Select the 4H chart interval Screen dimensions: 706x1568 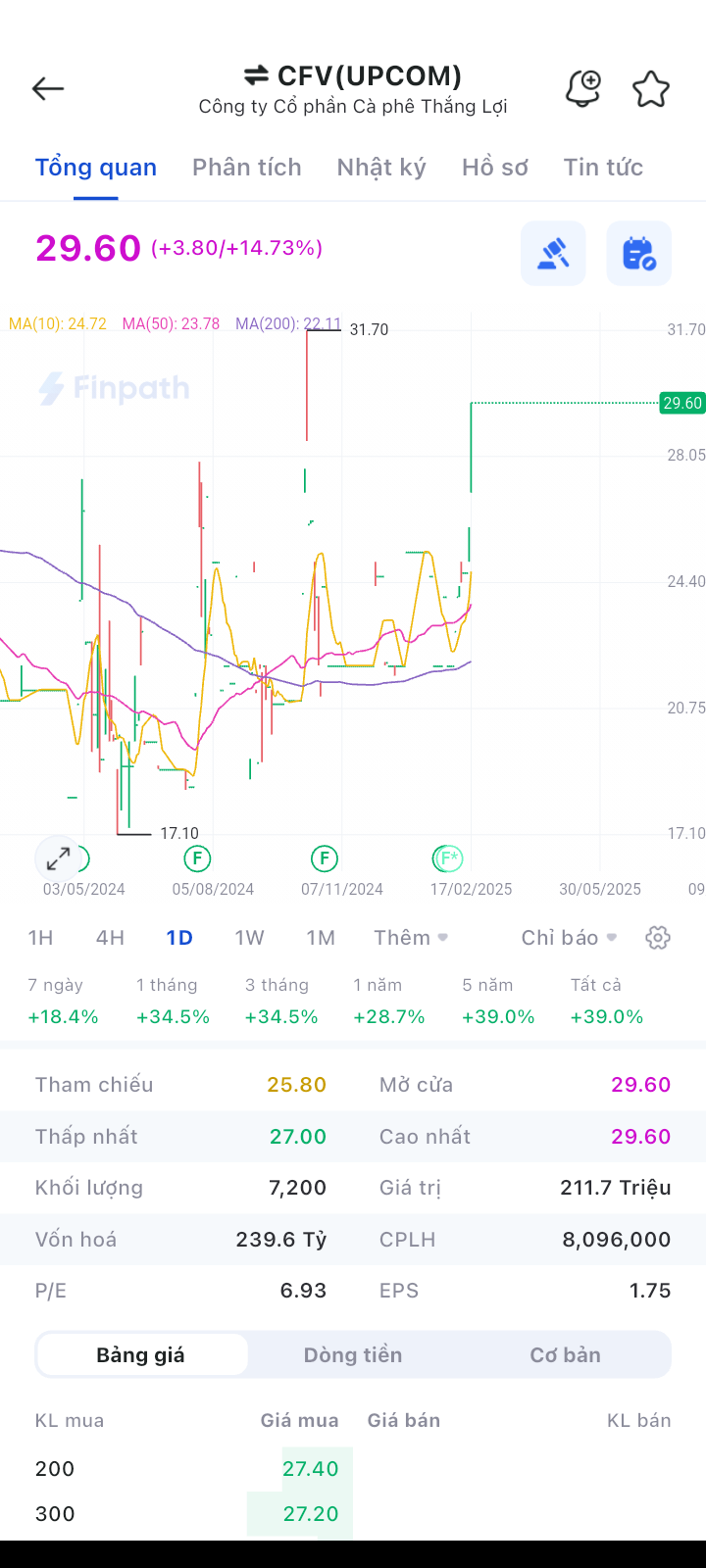(x=110, y=938)
